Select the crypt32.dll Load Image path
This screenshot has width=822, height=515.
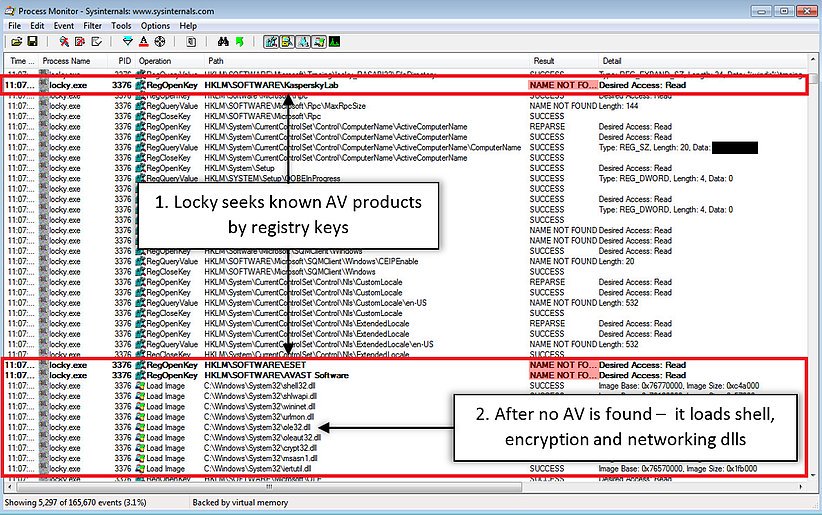(260, 448)
